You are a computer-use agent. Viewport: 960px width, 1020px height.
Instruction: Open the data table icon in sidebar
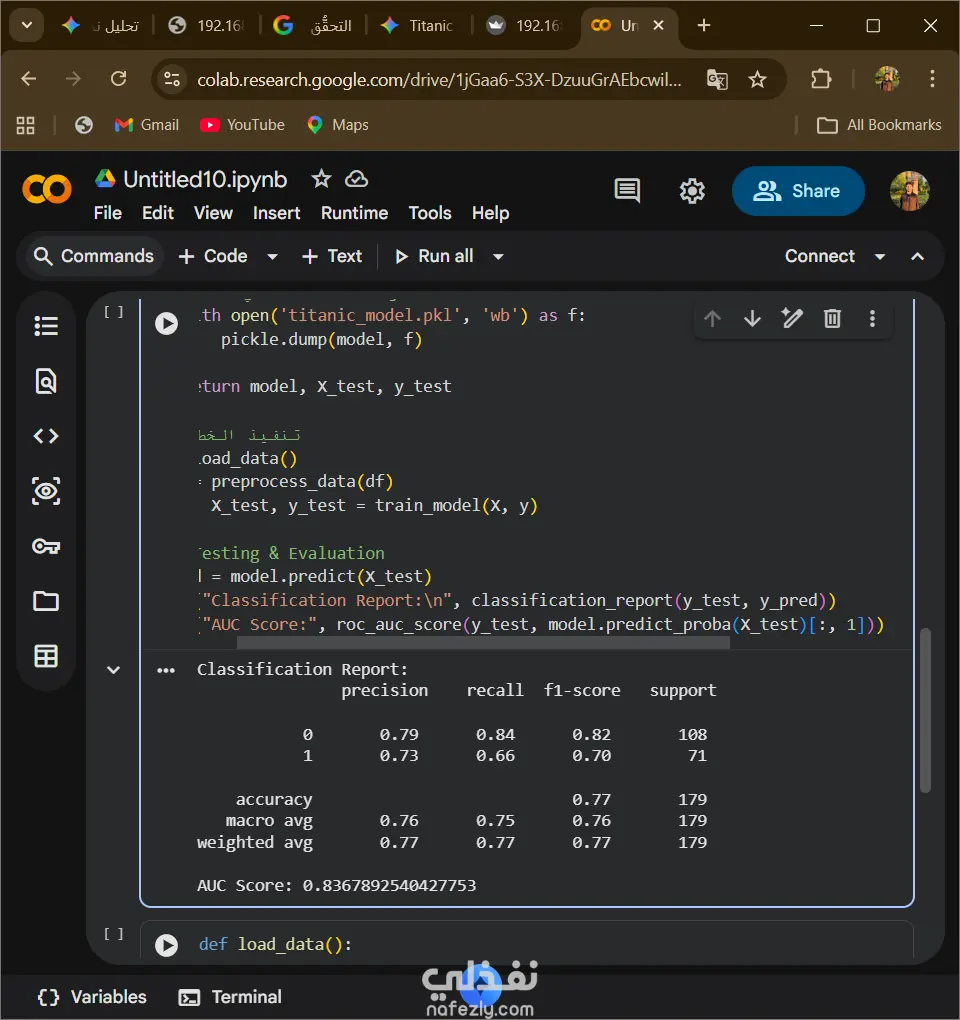[46, 656]
